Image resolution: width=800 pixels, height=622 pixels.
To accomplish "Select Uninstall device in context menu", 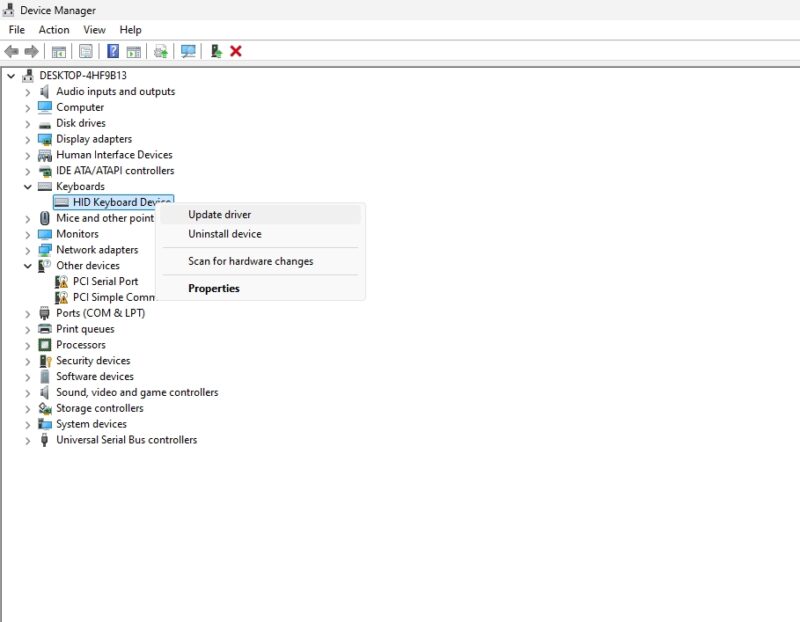I will [x=224, y=234].
